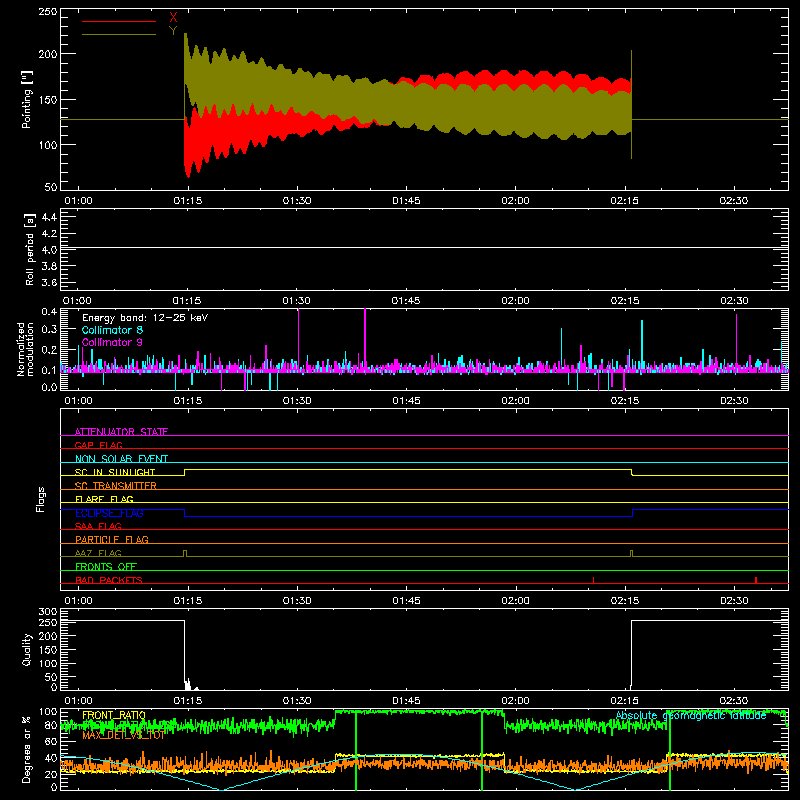Image resolution: width=800 pixels, height=800 pixels.
Task: Click the 100 tick on Degrees axis
Action: click(48, 712)
